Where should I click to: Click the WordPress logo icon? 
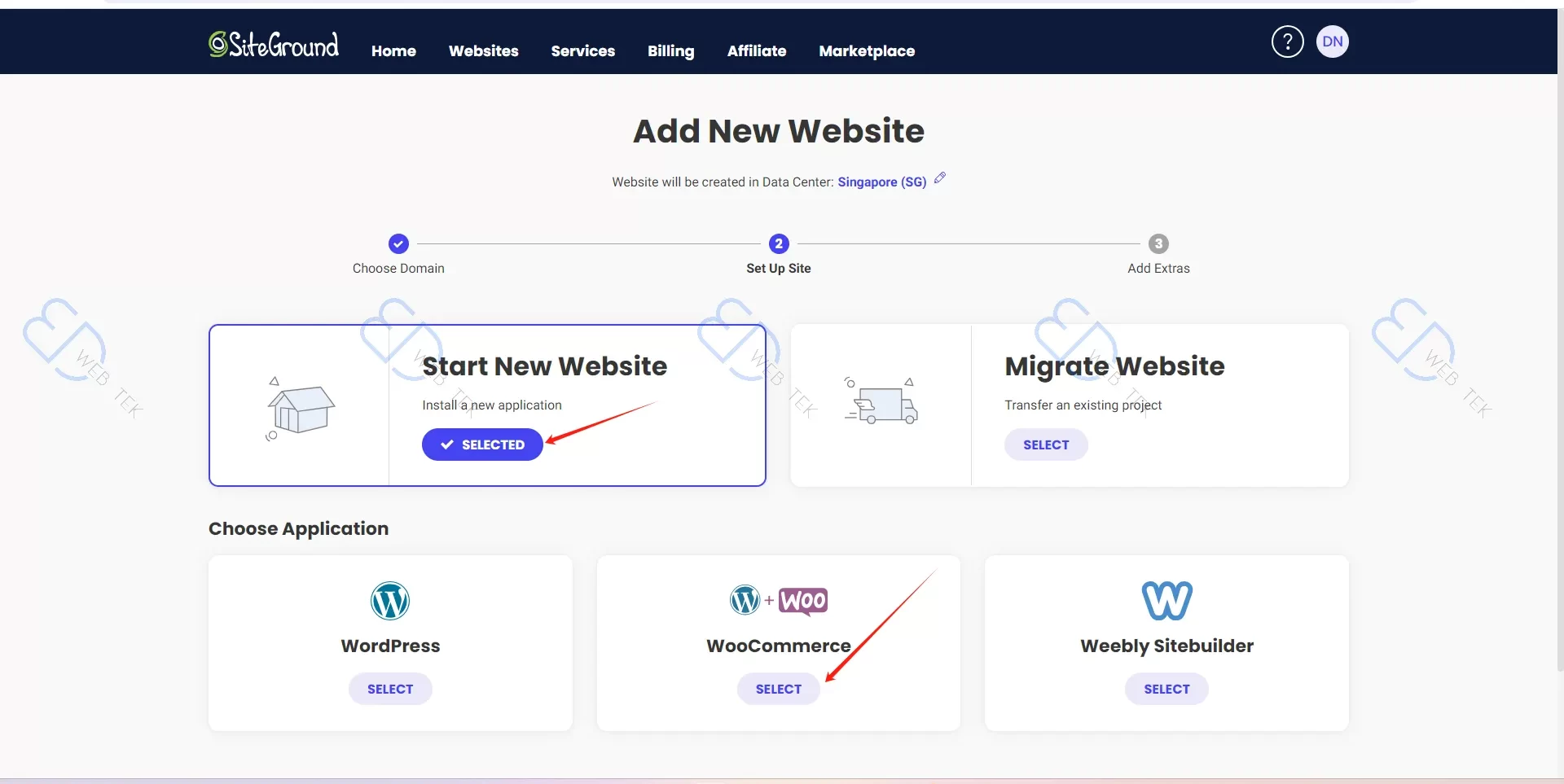click(390, 602)
